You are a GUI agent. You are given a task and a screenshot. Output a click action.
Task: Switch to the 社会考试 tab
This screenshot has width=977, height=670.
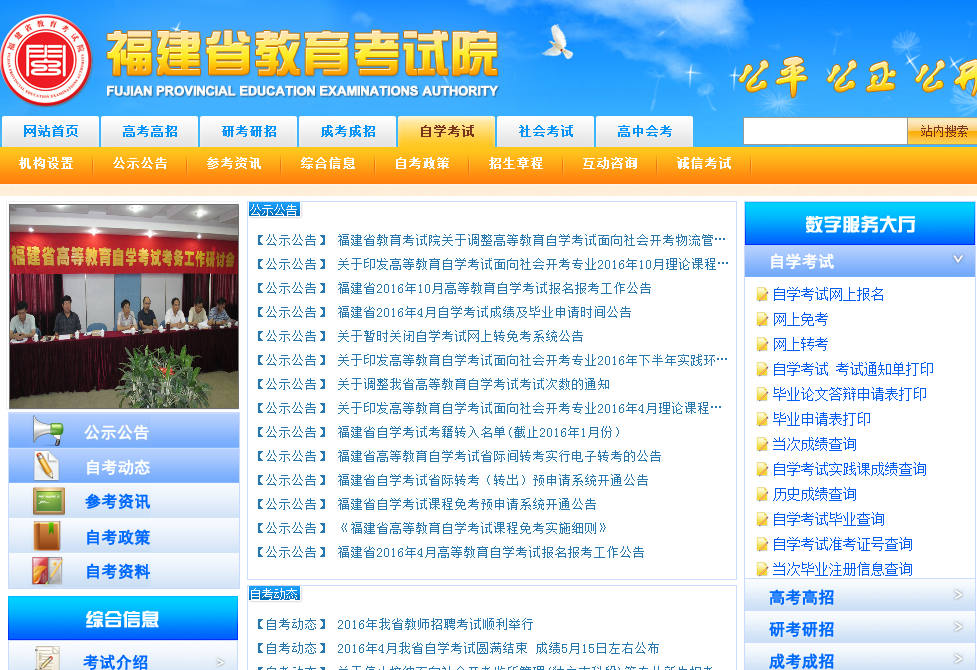(546, 131)
